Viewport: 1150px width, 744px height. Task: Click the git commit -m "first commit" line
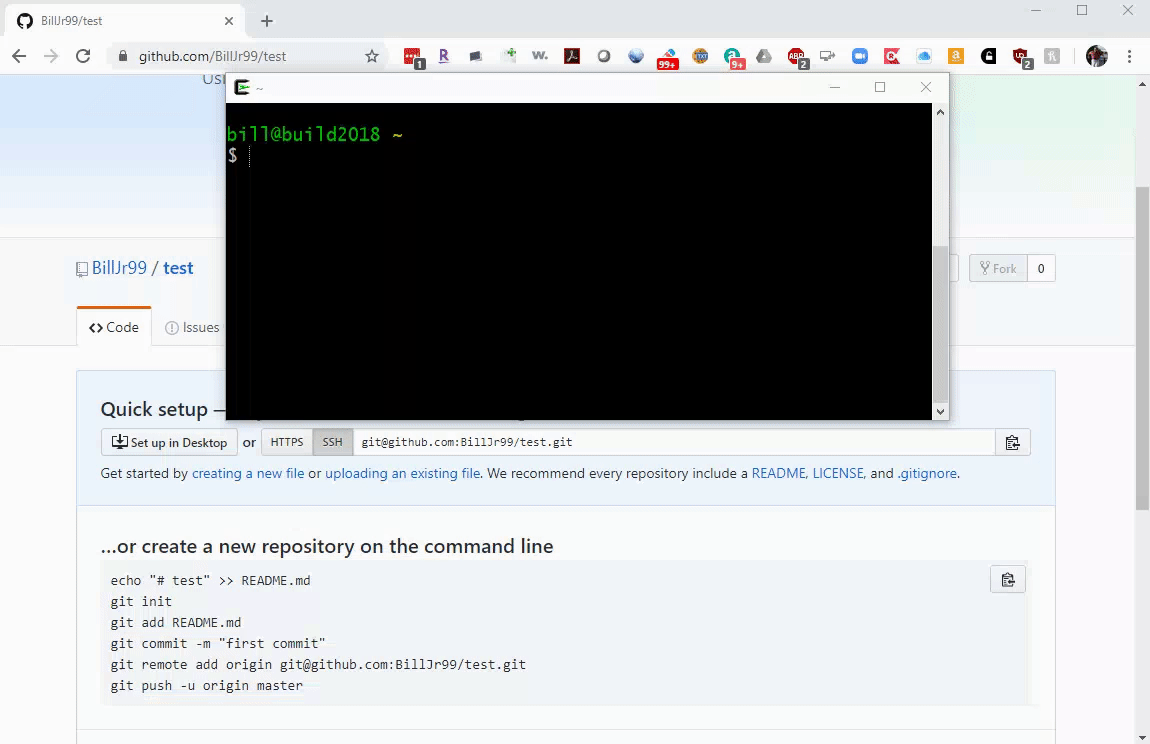[x=218, y=643]
